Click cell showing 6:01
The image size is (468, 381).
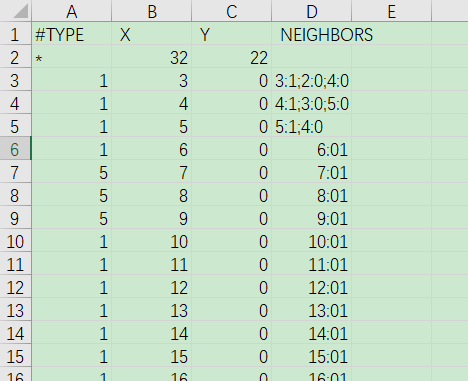tap(311, 149)
